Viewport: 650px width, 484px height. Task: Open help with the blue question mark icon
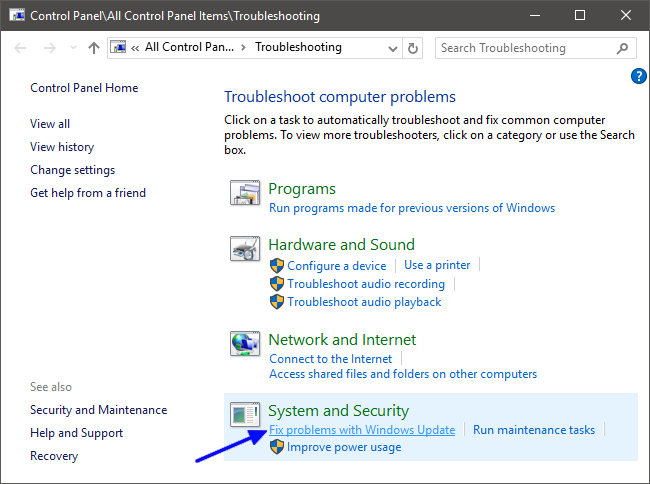tap(638, 76)
